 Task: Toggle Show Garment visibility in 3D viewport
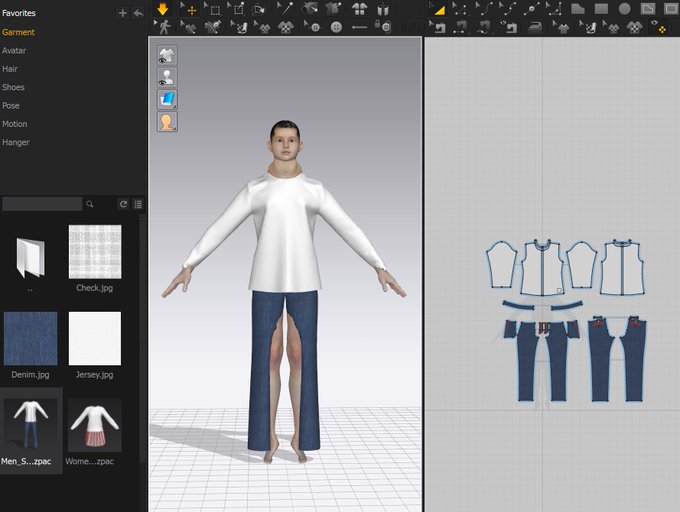167,55
